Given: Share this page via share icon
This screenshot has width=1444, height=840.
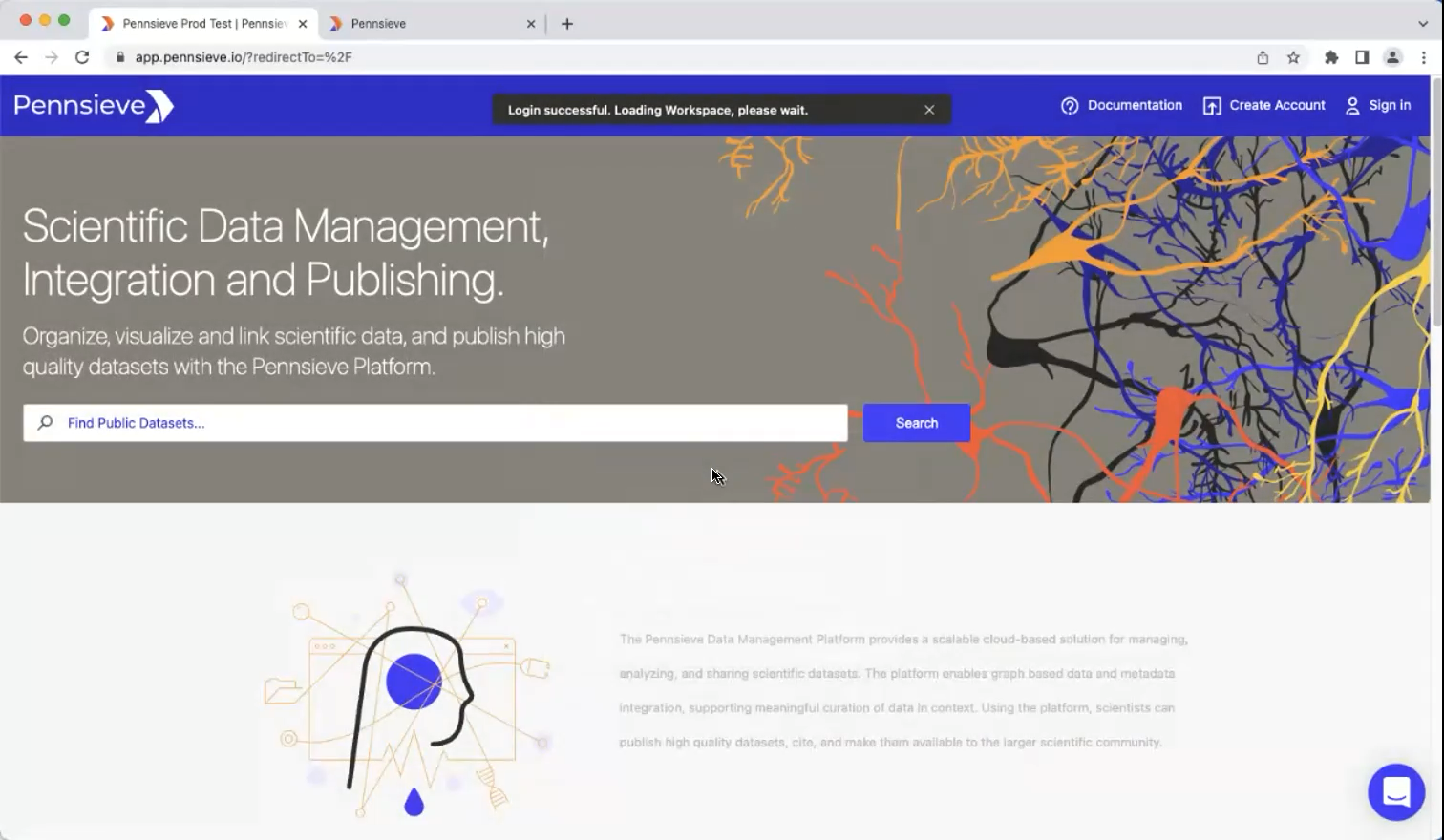Looking at the screenshot, I should point(1263,57).
